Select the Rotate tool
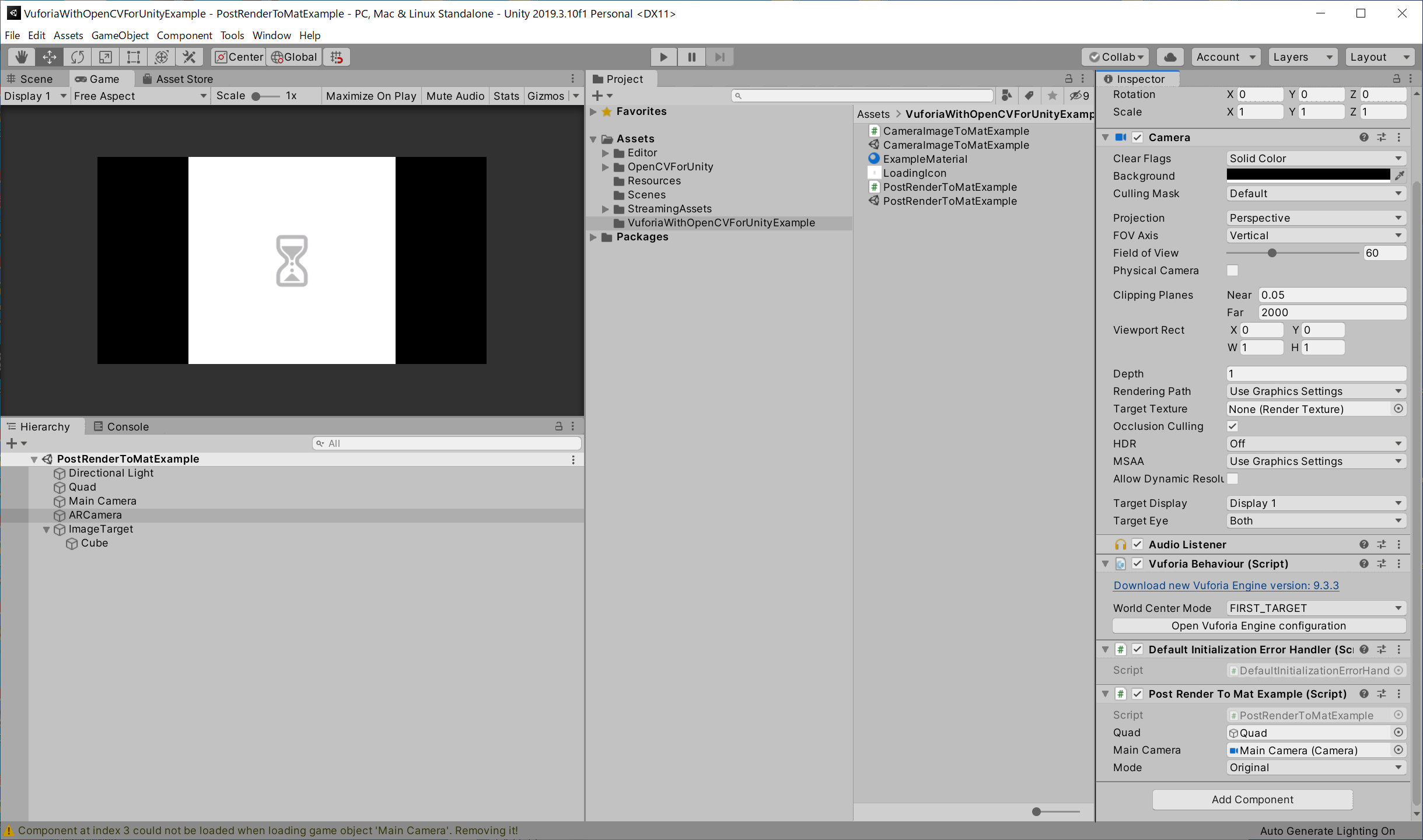Screen dimensions: 1423x840 point(78,57)
